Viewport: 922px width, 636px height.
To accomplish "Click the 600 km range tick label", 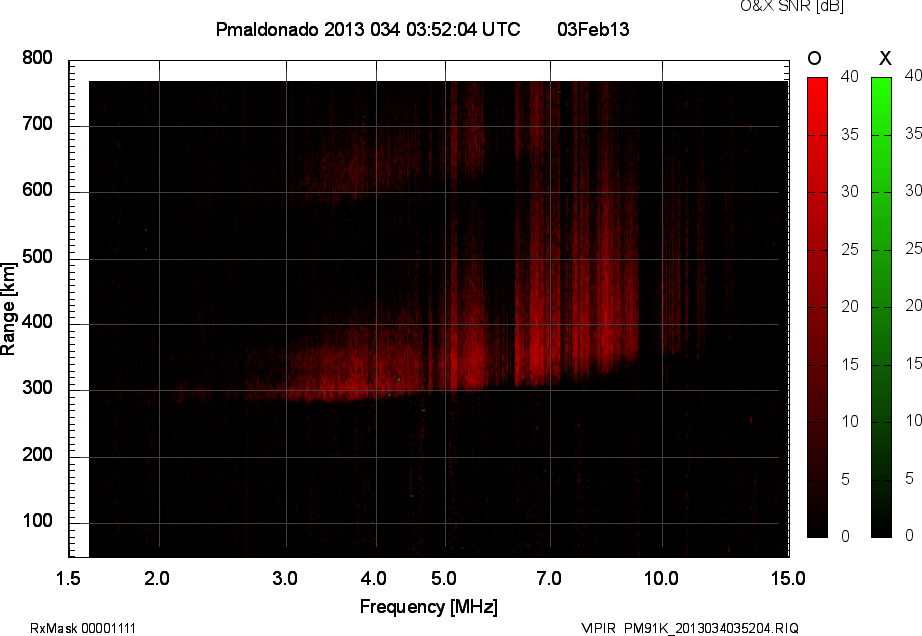I will tap(38, 190).
